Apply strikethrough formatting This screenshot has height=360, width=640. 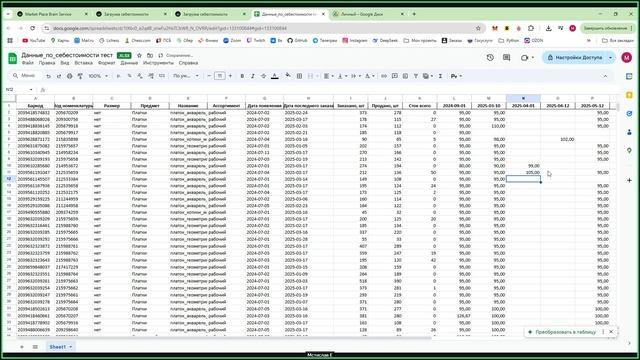click(x=263, y=76)
